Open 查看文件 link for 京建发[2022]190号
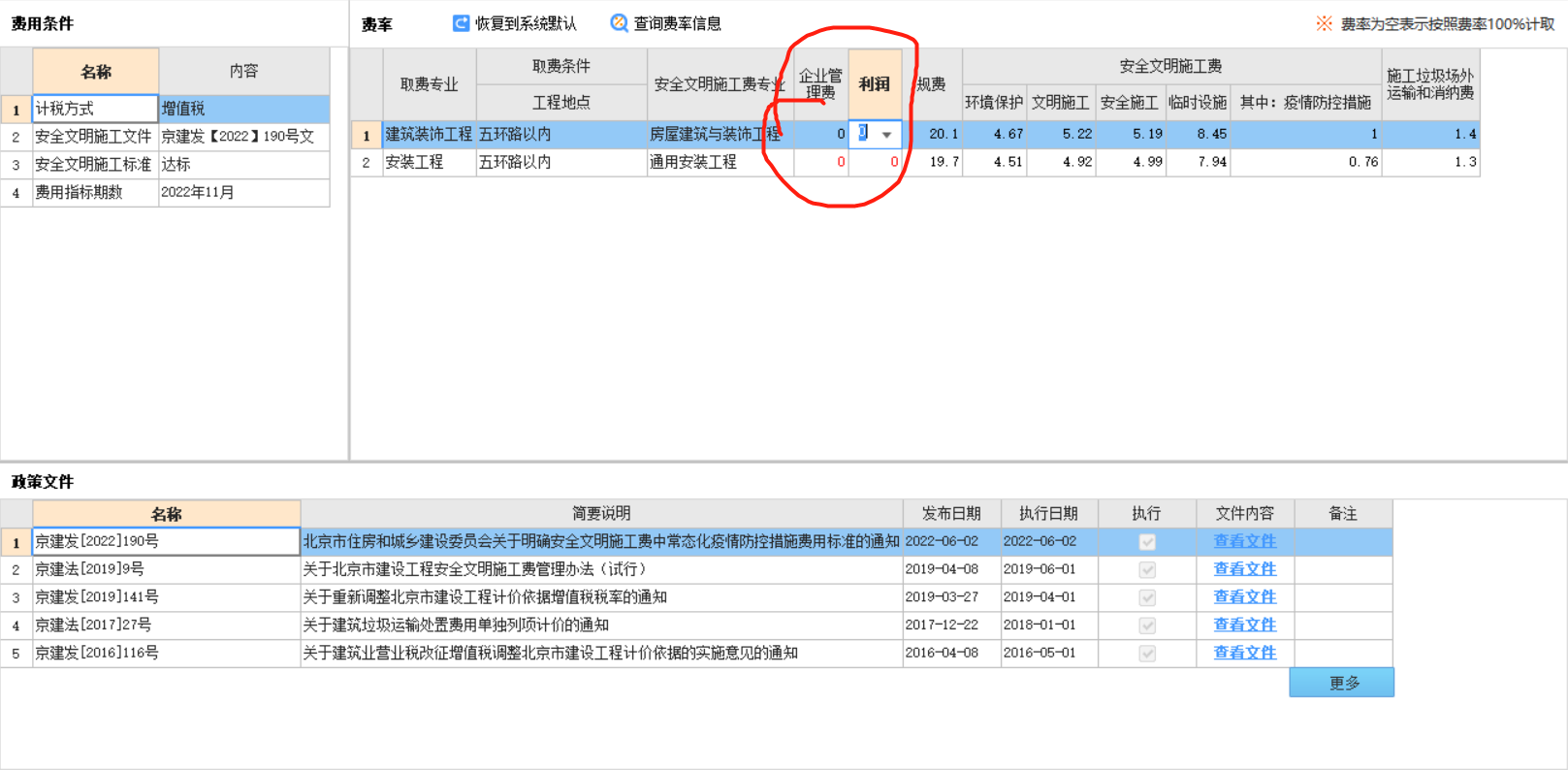This screenshot has width=1568, height=770. (x=1244, y=541)
